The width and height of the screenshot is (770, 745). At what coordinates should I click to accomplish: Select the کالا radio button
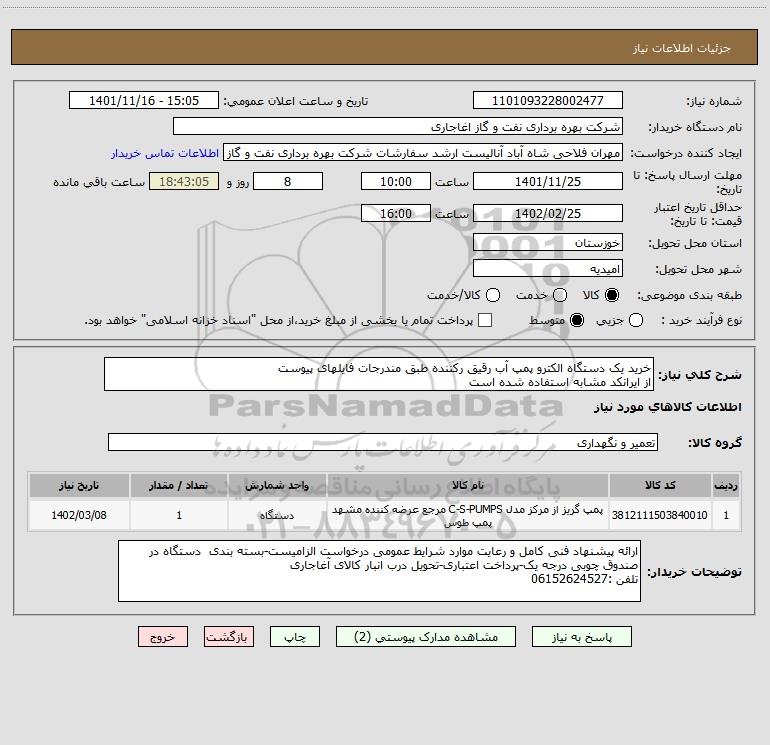(x=612, y=295)
